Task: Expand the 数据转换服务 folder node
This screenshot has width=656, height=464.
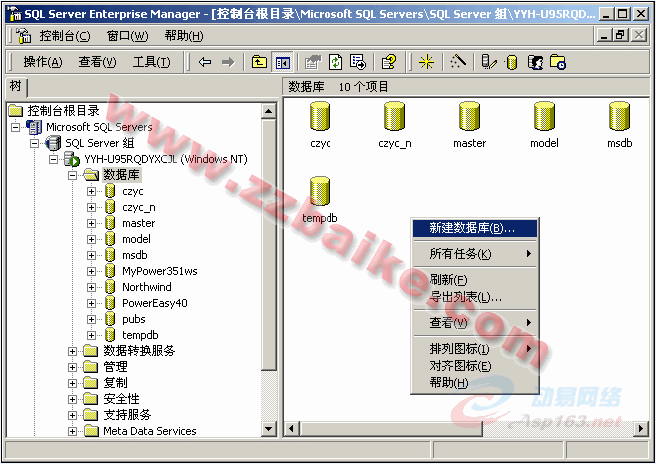Action: tap(72, 351)
